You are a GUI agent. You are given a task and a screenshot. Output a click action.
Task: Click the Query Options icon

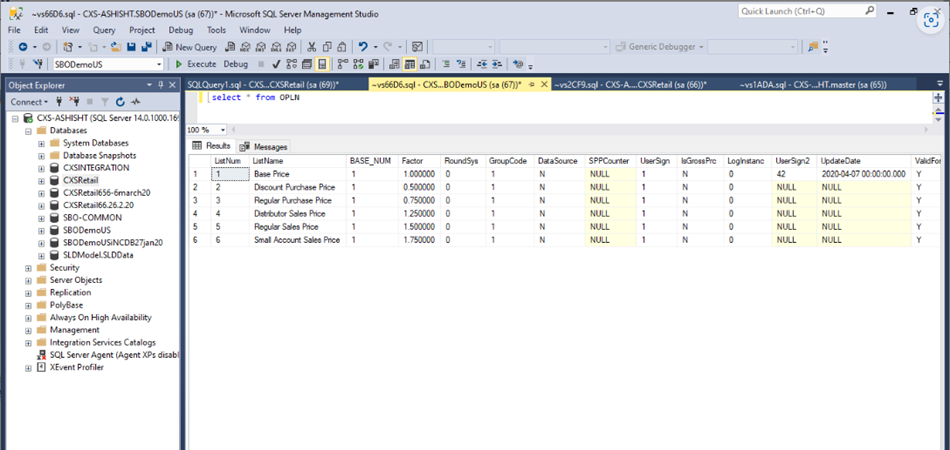click(307, 64)
